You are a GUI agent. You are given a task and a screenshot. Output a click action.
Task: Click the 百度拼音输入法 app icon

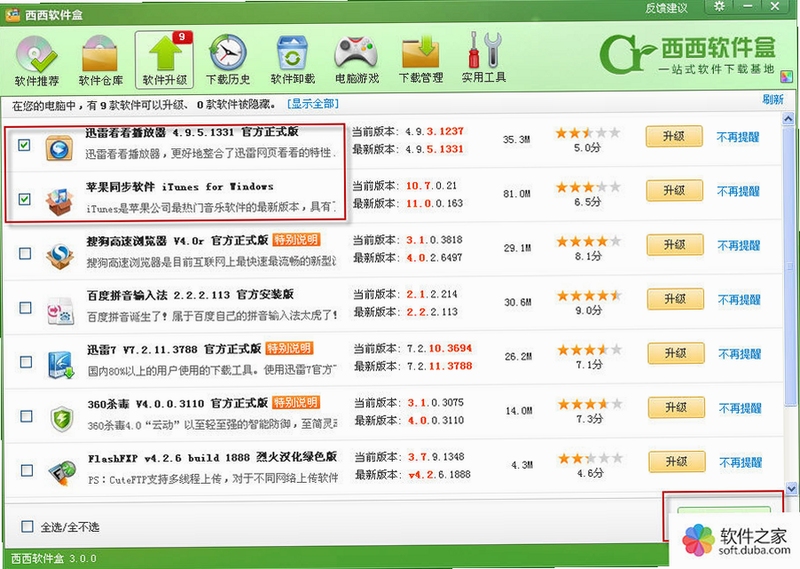60,311
